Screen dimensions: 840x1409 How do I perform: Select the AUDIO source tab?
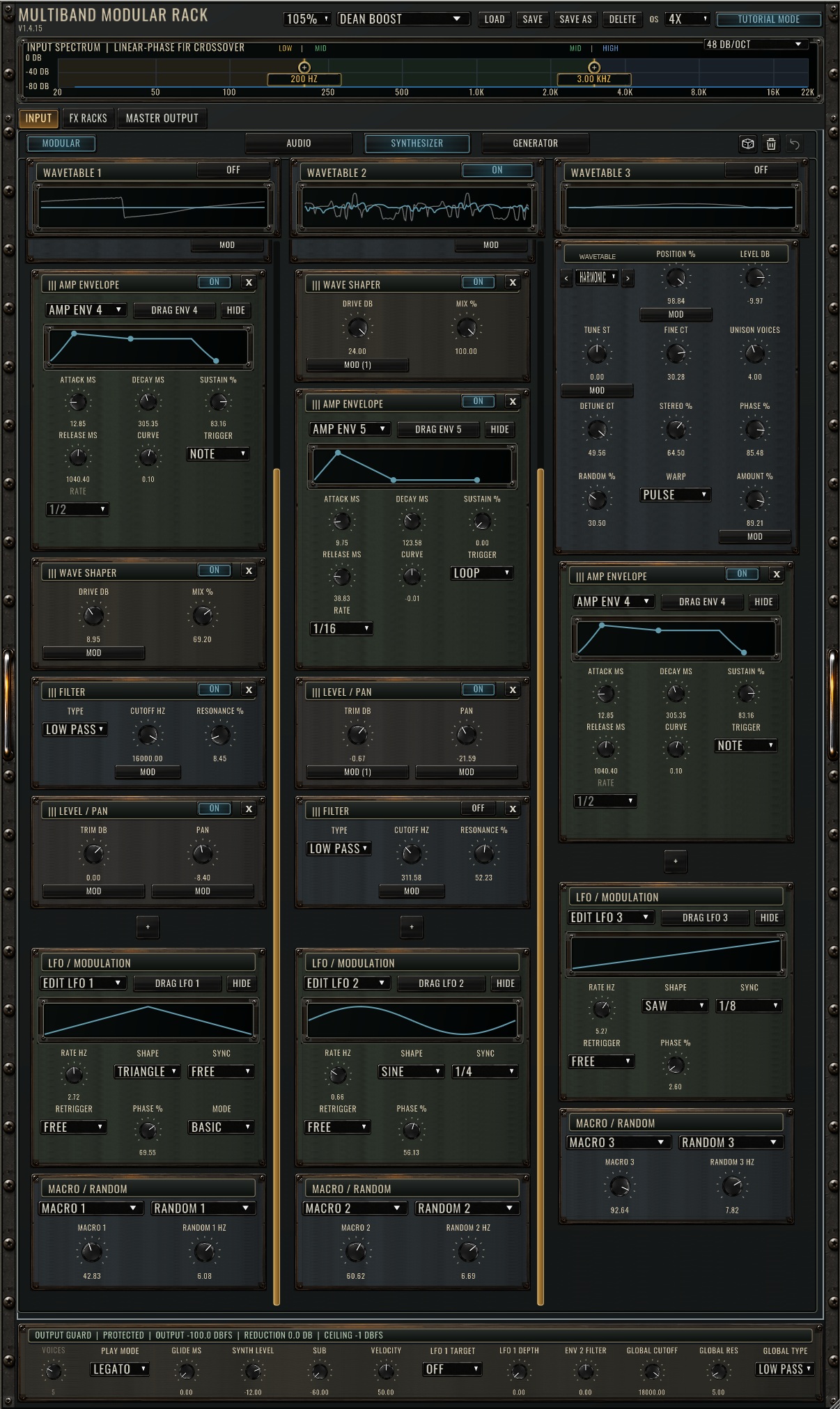(299, 143)
